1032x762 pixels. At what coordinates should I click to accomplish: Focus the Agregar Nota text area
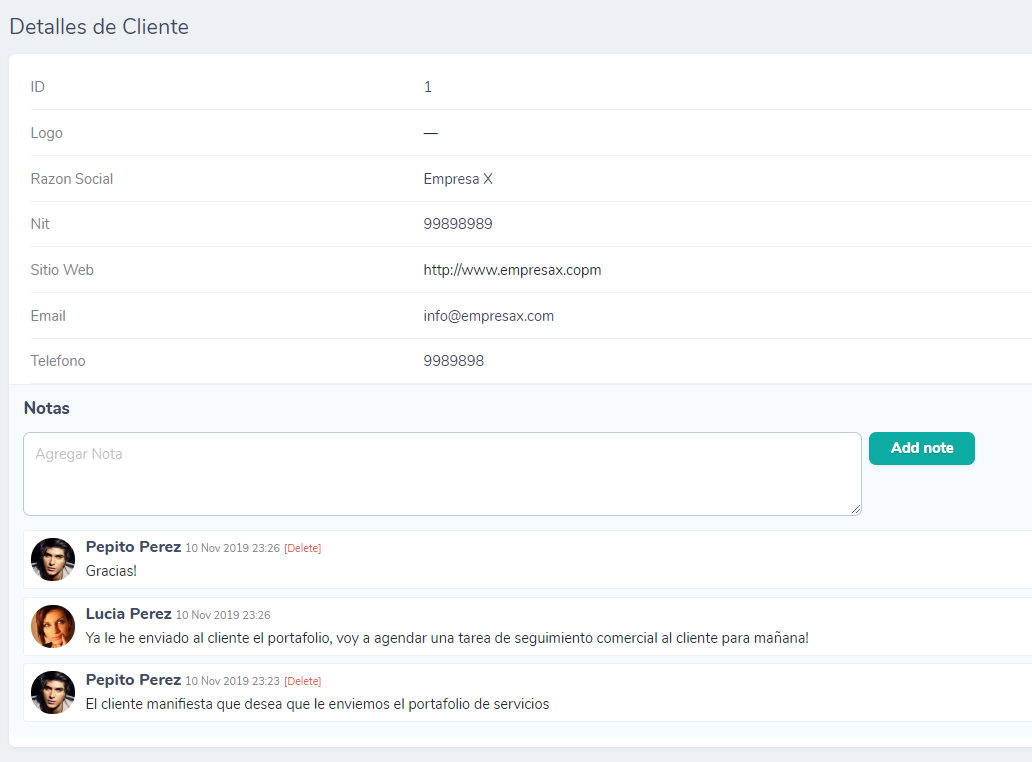[441, 474]
